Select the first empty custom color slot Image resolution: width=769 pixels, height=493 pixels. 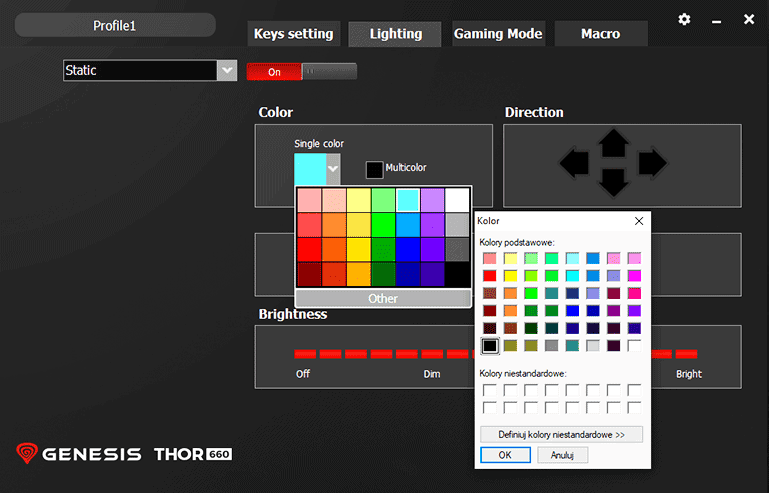click(489, 390)
